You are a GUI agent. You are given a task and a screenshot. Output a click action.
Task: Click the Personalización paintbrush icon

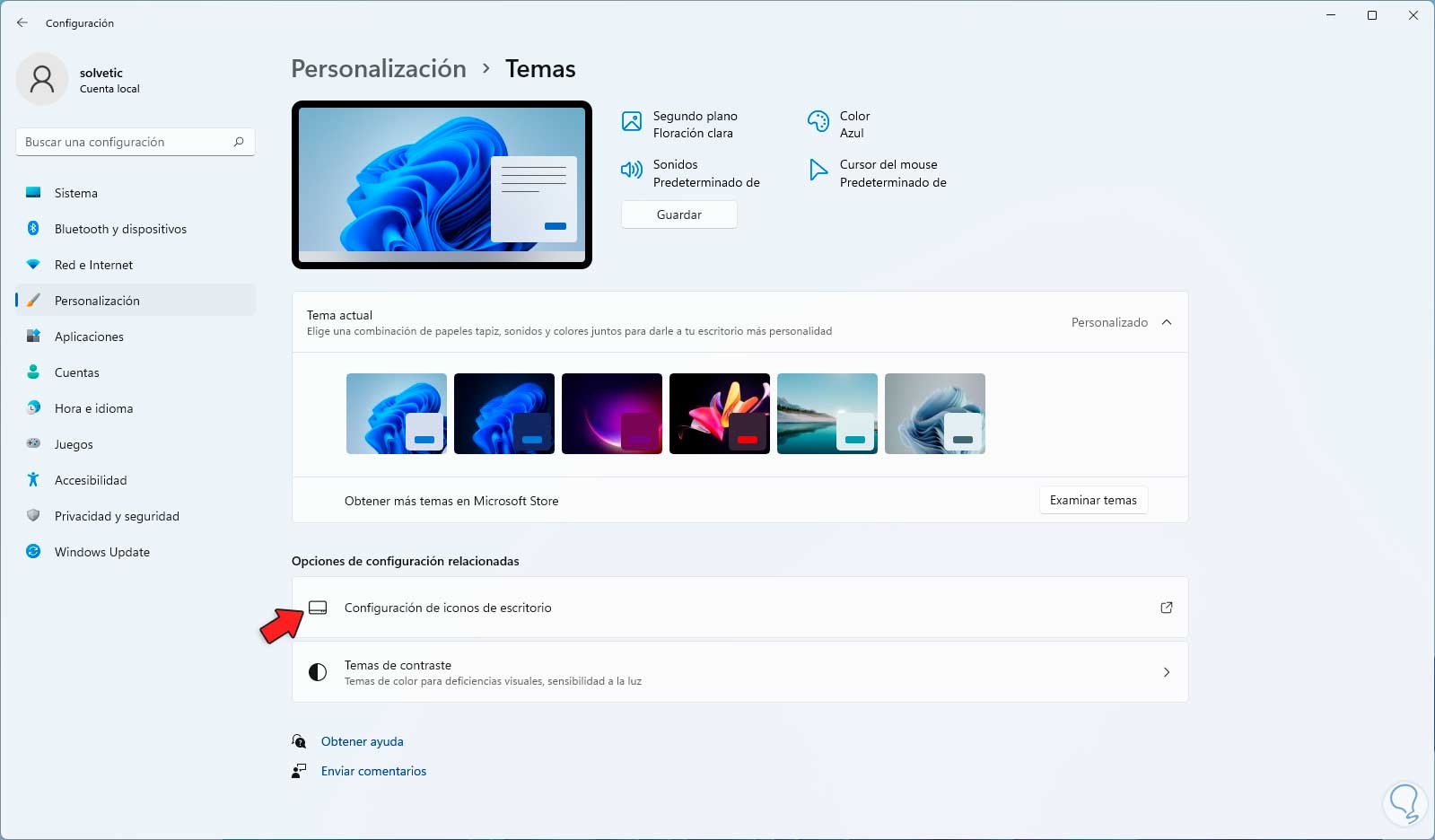[33, 301]
